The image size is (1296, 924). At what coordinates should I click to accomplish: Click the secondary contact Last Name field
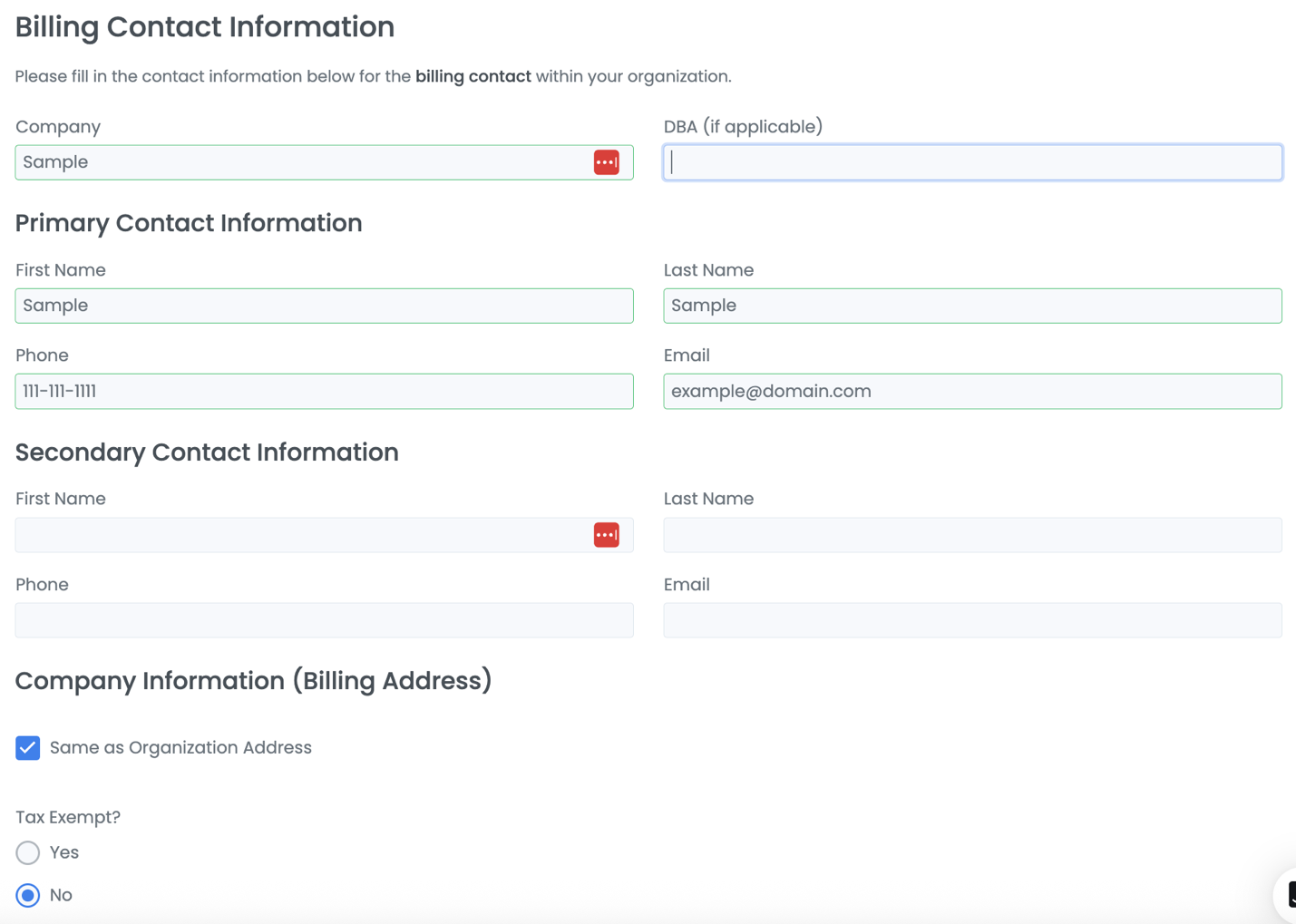[972, 535]
